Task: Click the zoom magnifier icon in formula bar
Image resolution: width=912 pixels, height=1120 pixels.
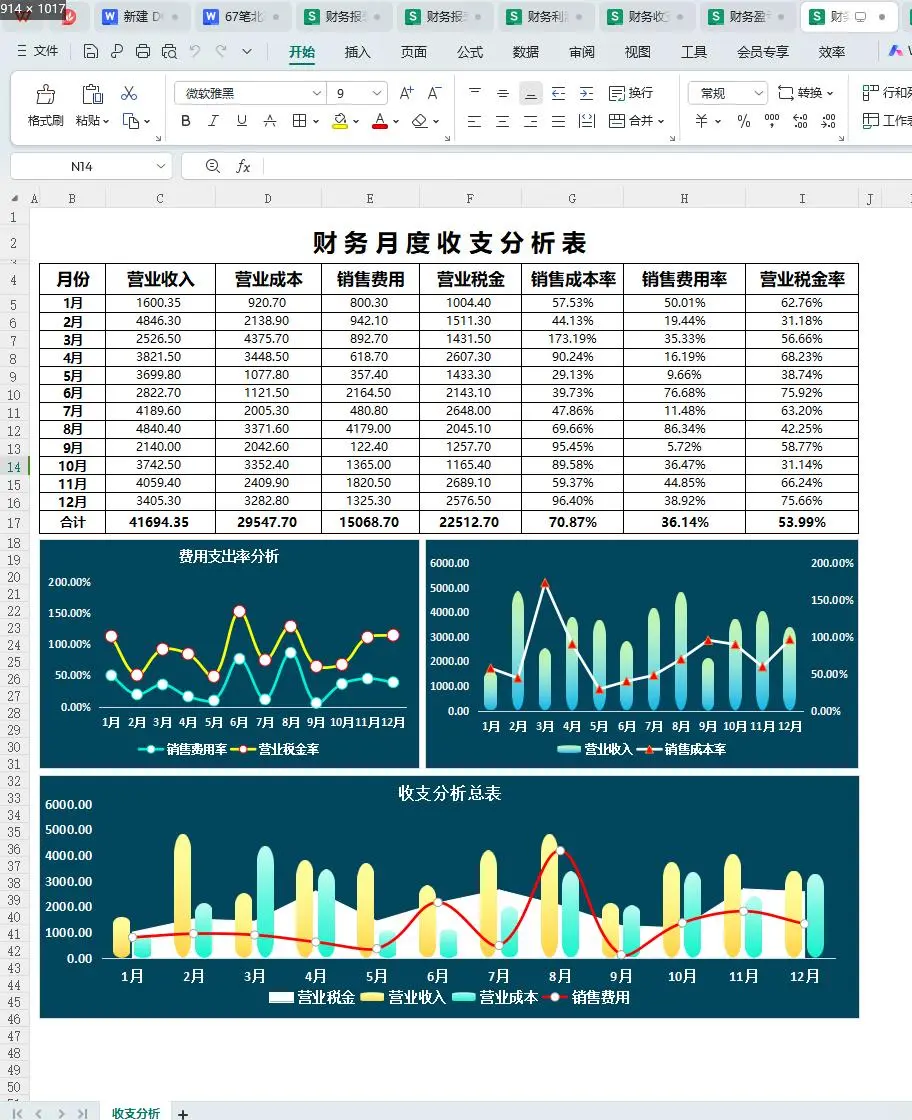Action: [212, 166]
